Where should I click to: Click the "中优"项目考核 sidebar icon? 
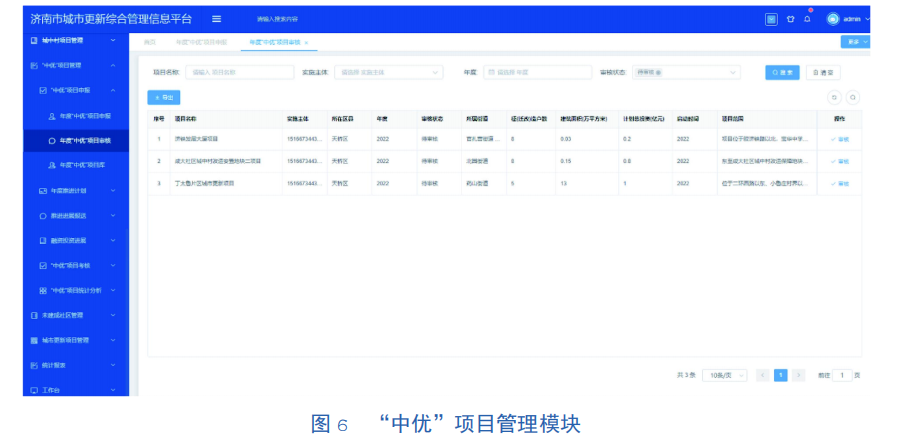pyautogui.click(x=43, y=266)
